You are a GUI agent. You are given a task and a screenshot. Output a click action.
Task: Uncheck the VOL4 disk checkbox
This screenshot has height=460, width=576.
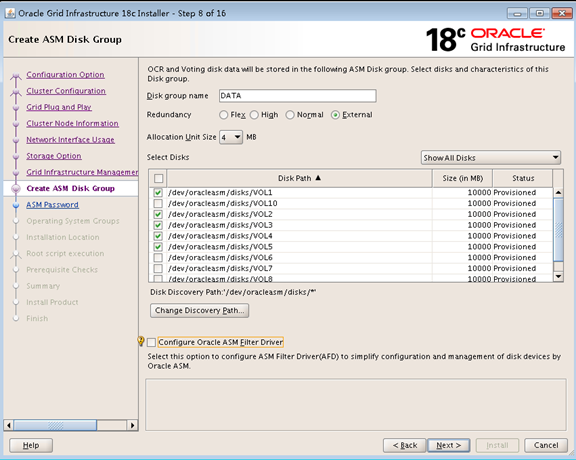[158, 236]
